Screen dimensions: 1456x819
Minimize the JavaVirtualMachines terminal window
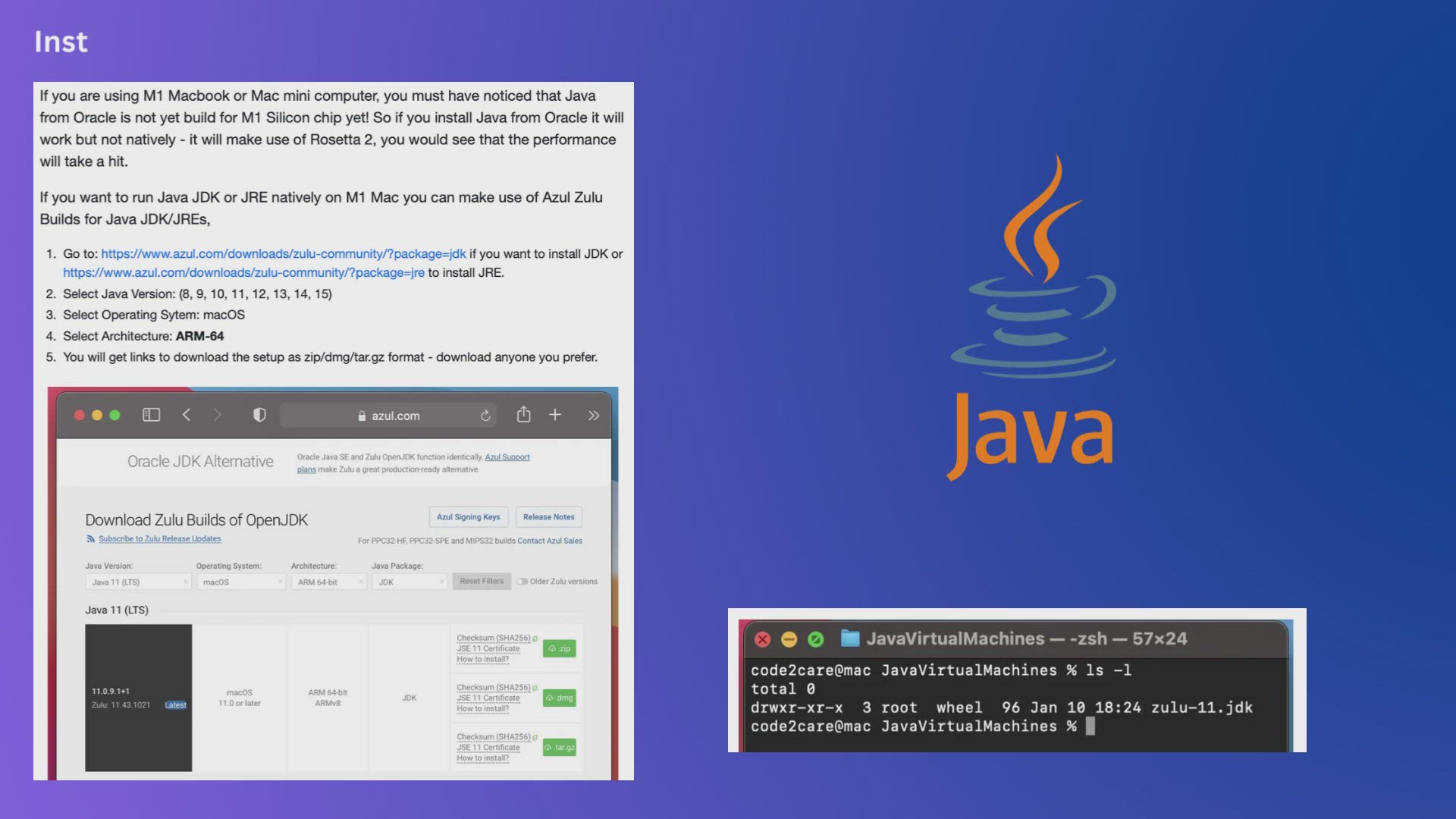tap(789, 639)
